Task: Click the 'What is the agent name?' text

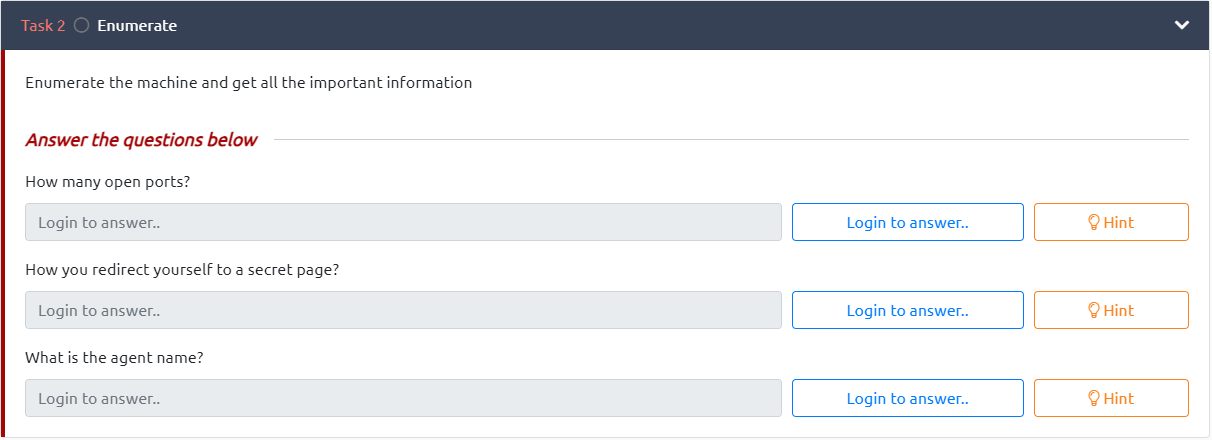Action: click(115, 358)
